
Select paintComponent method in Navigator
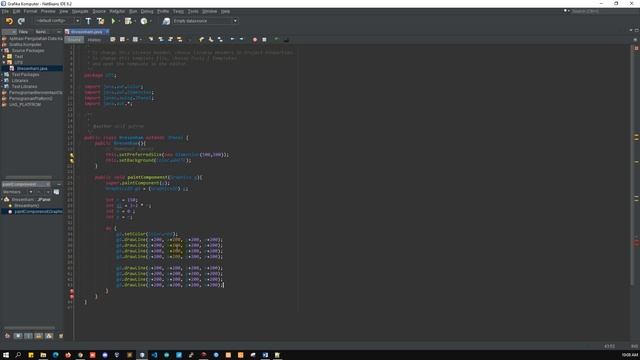click(38, 211)
